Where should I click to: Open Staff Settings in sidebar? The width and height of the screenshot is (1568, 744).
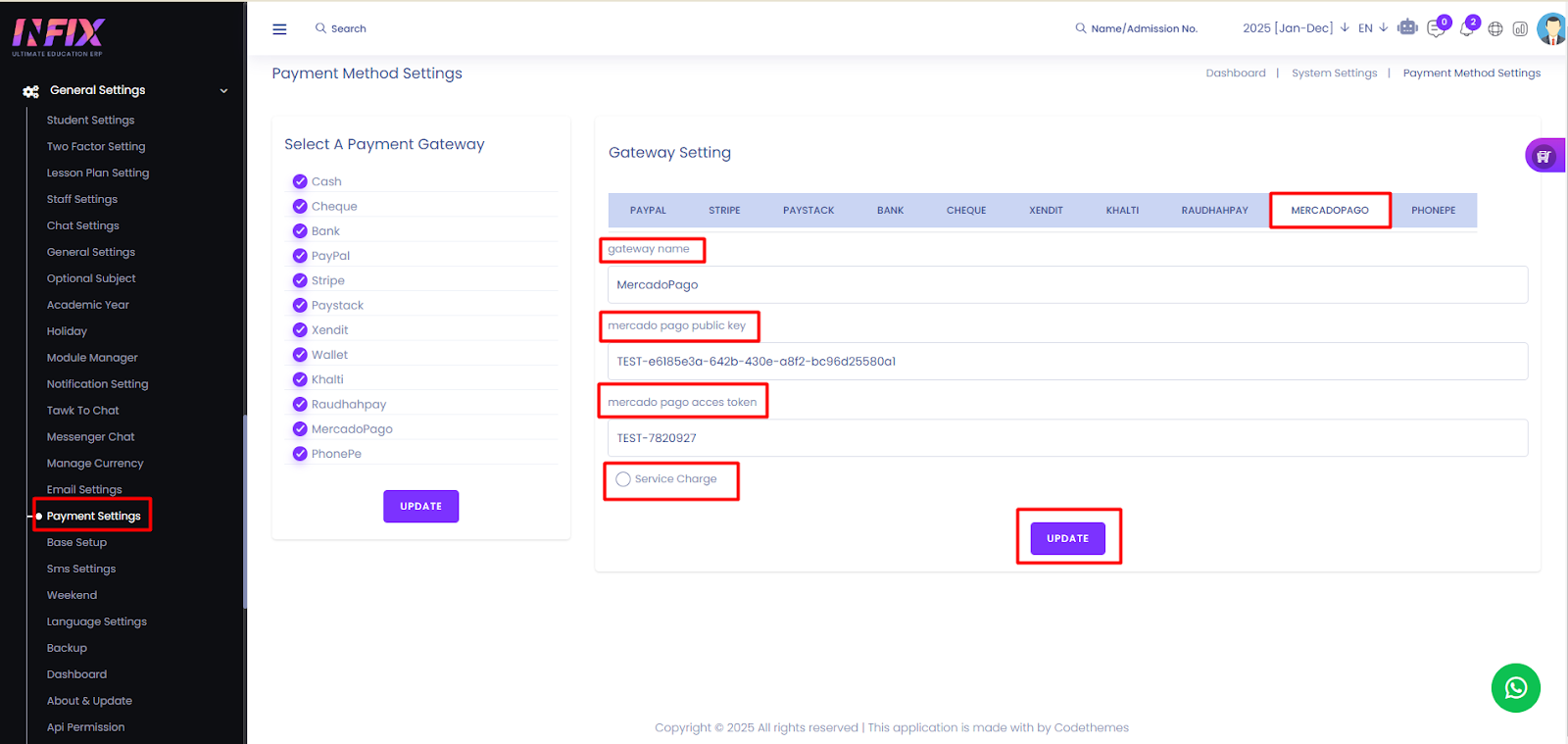[x=82, y=199]
